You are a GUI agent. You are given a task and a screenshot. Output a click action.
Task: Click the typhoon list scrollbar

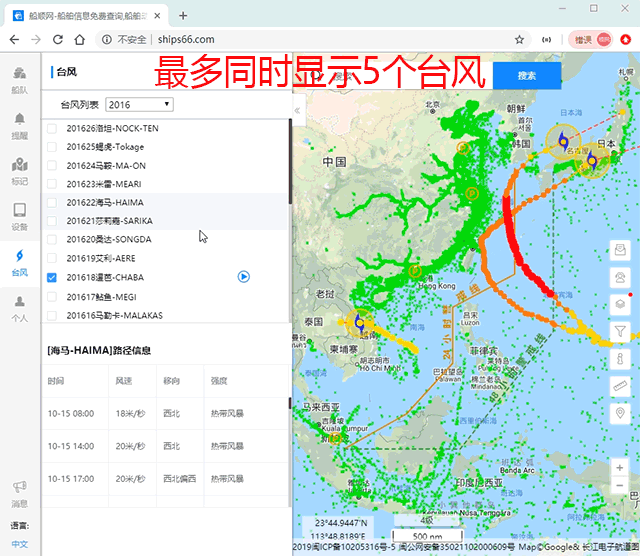[x=290, y=161]
